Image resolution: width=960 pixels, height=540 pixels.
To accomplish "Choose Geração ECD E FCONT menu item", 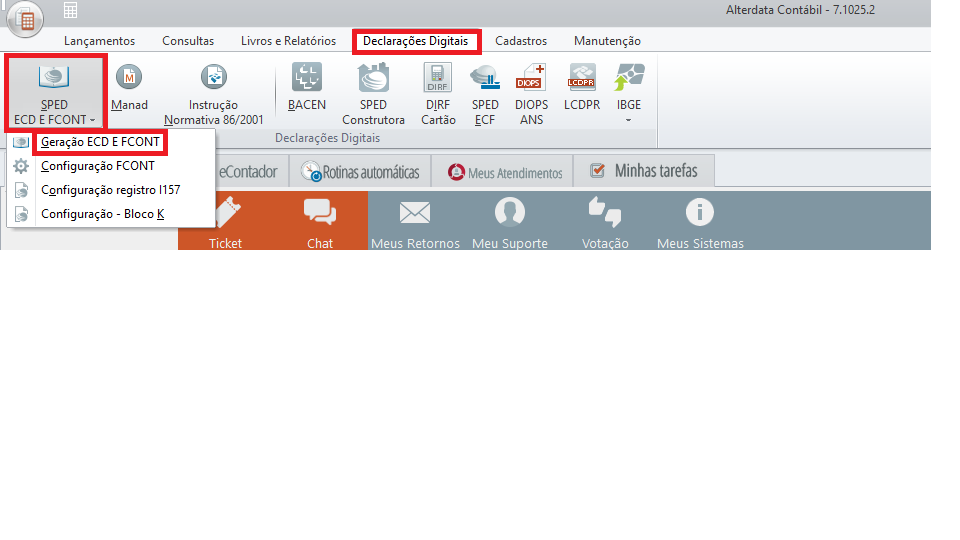I will 111,142.
